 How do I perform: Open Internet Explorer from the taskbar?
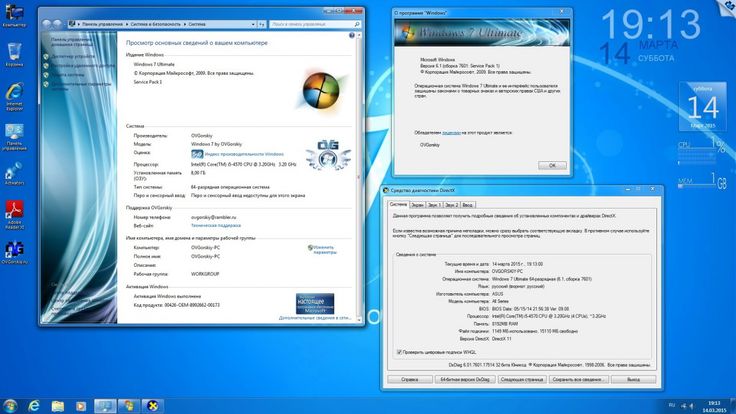tap(34, 406)
